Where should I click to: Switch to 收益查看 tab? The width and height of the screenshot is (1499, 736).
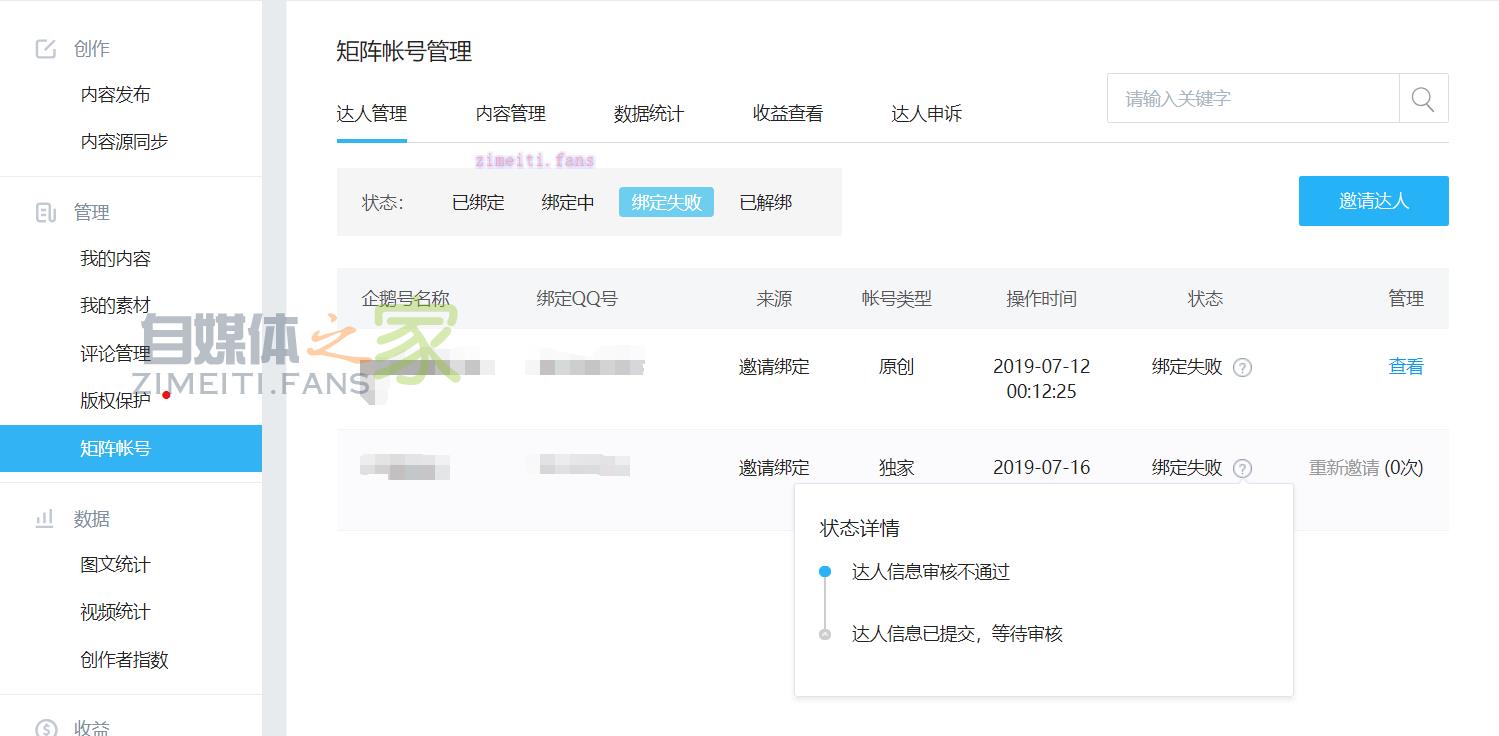(x=788, y=114)
